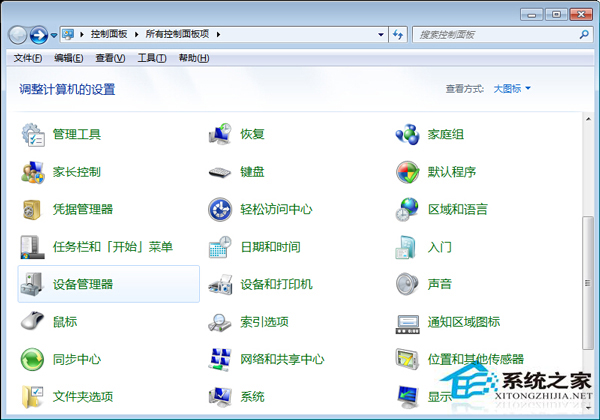The image size is (600, 420).
Task: Open the 凭据管理器 safe icon
Action: [x=32, y=210]
